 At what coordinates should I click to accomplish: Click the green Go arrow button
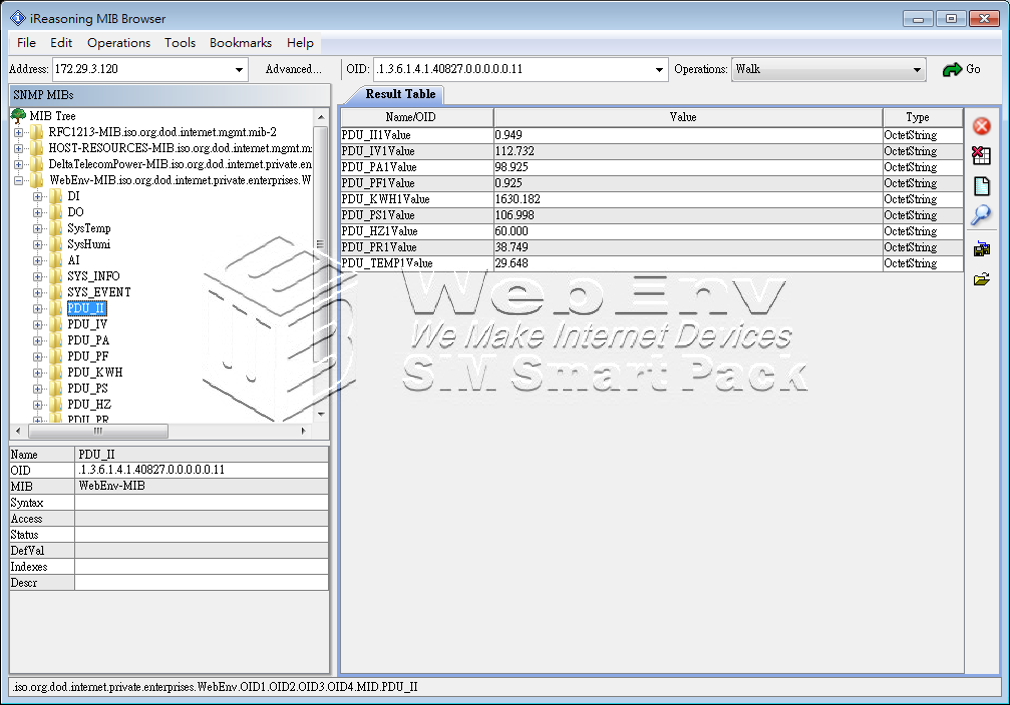(962, 70)
